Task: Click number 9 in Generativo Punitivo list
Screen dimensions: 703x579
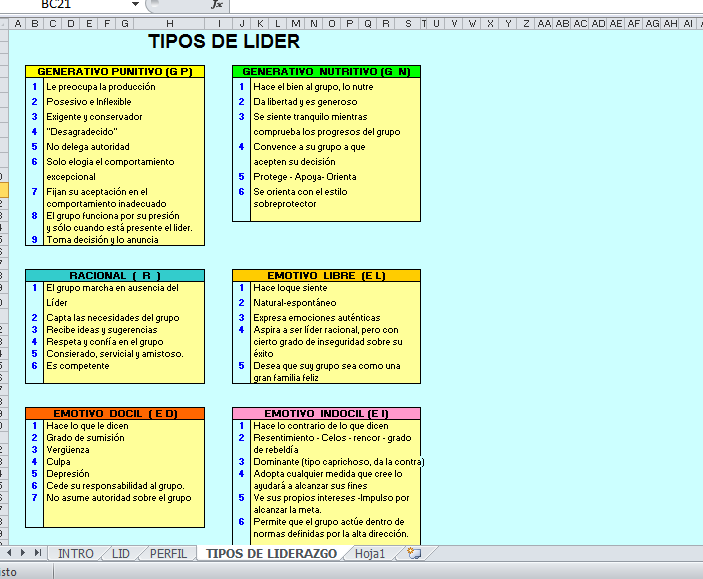Action: pyautogui.click(x=35, y=240)
